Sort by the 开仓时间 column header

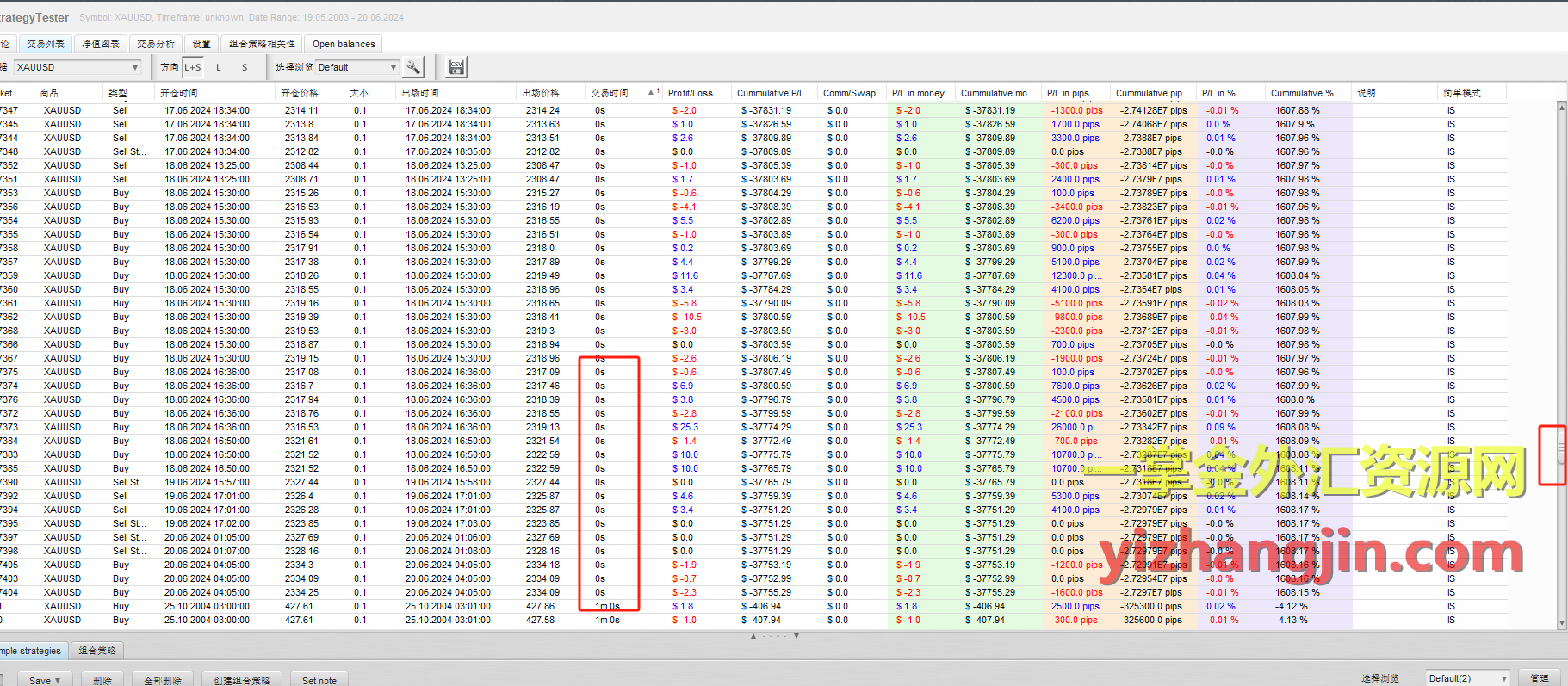tap(215, 93)
